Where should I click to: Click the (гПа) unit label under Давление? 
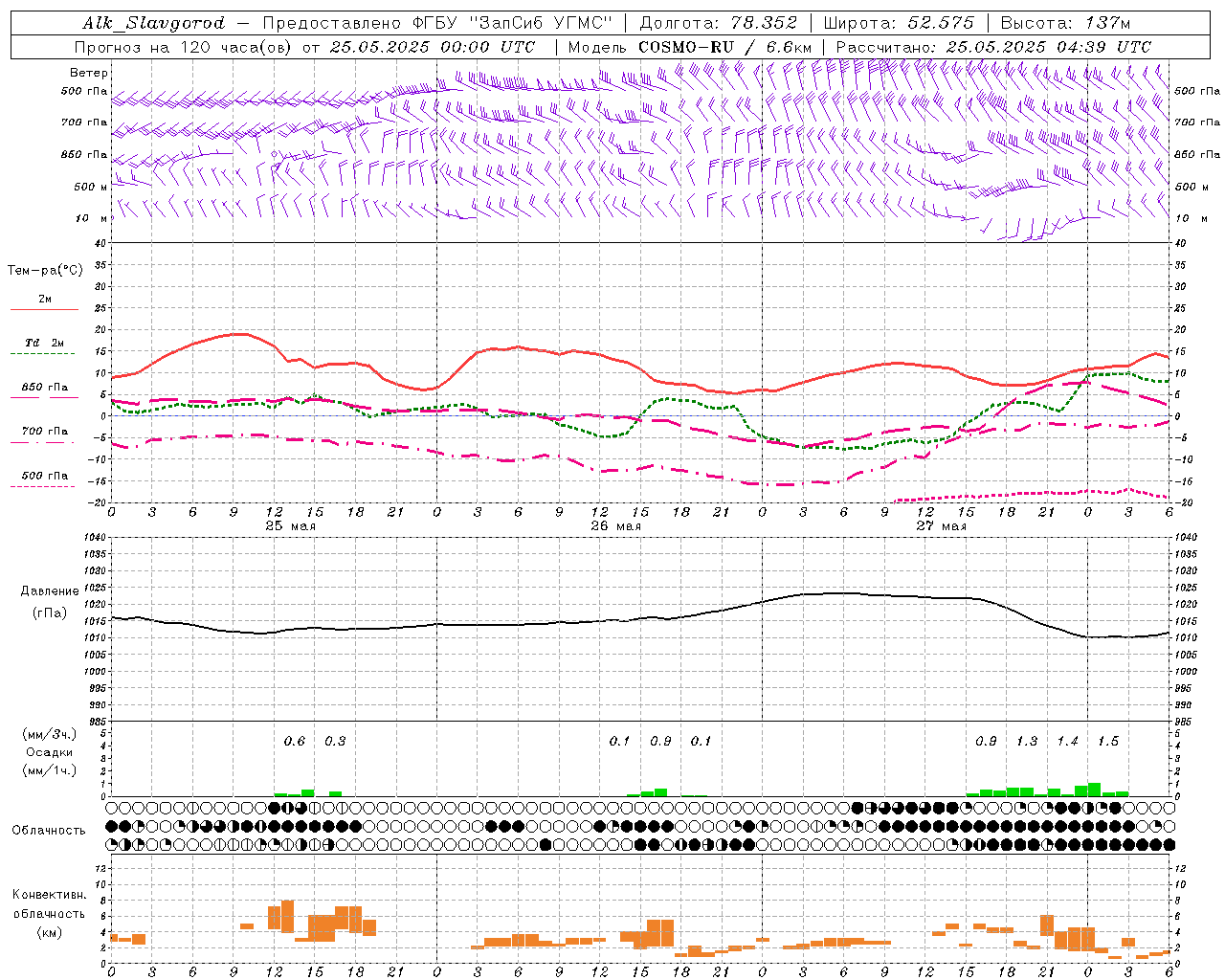(48, 613)
